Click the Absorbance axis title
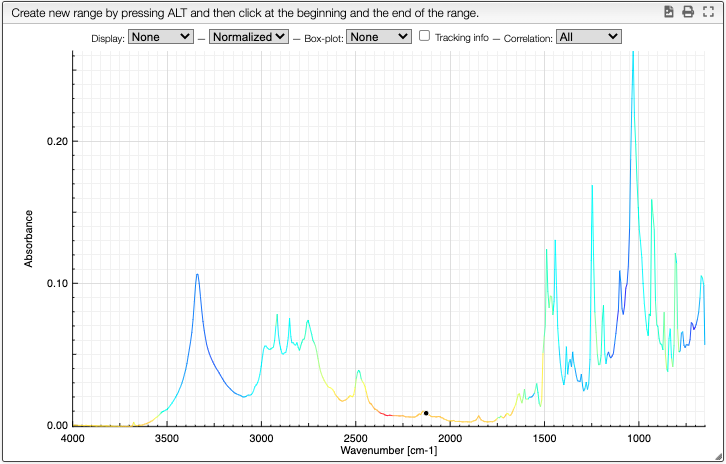Viewport: 726px width, 464px height. (x=29, y=238)
